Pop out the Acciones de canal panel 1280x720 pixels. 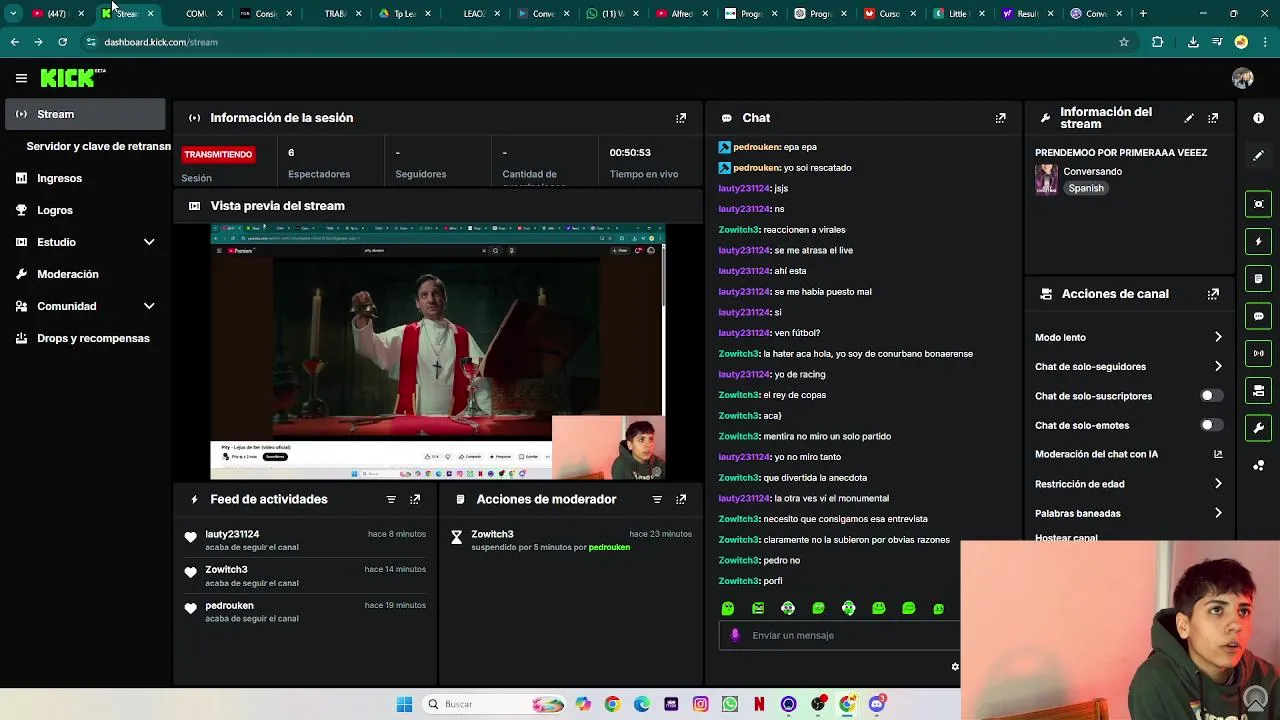(x=1213, y=294)
